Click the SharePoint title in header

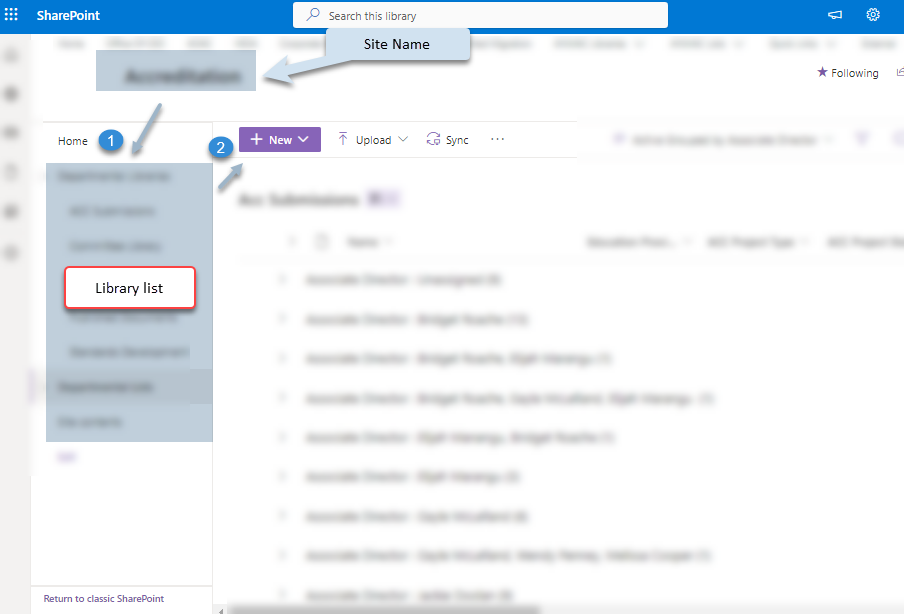(68, 16)
